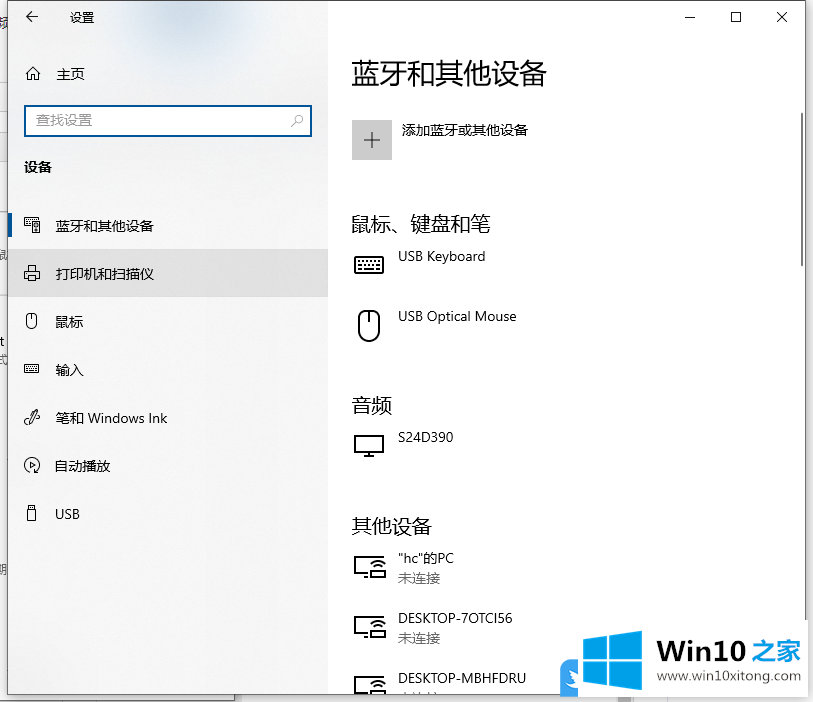
Task: Open the USB settings page
Action: (x=67, y=514)
